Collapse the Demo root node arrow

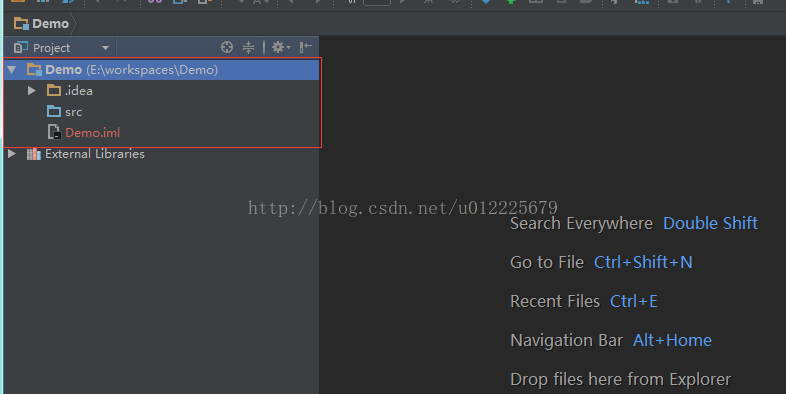[12, 69]
